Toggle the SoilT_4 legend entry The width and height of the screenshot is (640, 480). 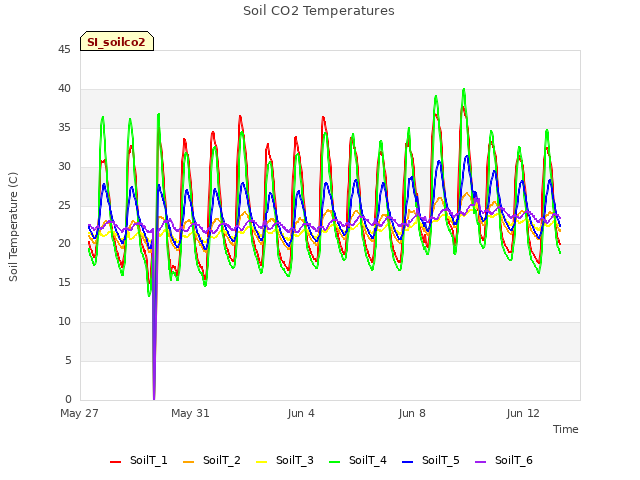tap(358, 460)
